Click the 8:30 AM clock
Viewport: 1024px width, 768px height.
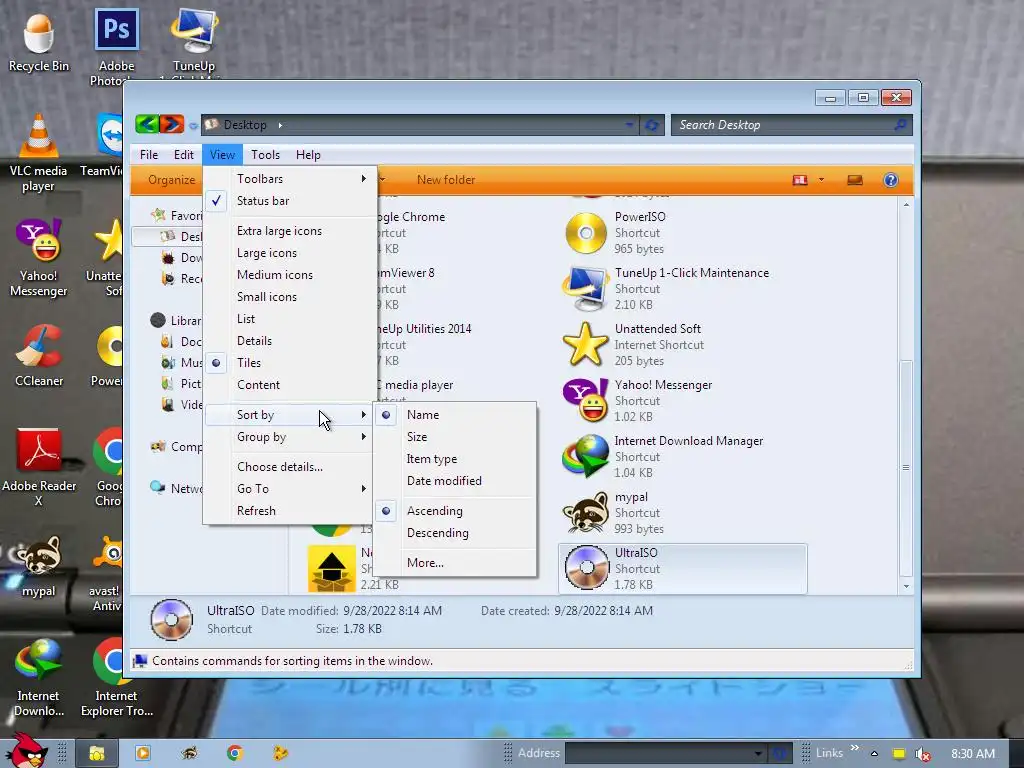coord(973,754)
